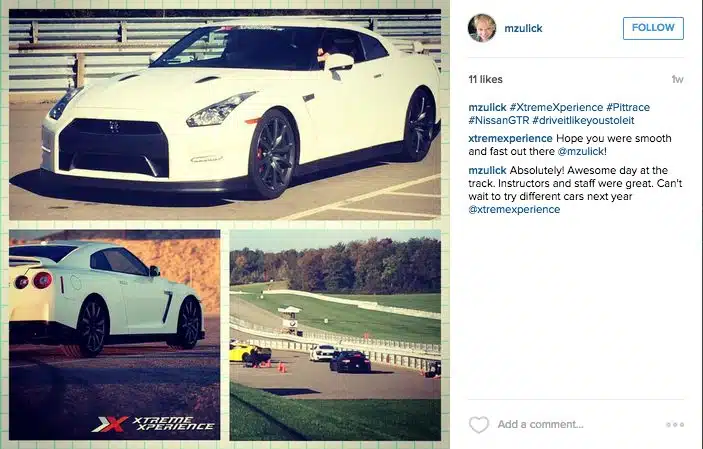Open the #Pittrace hashtag
The width and height of the screenshot is (703, 449).
628,107
